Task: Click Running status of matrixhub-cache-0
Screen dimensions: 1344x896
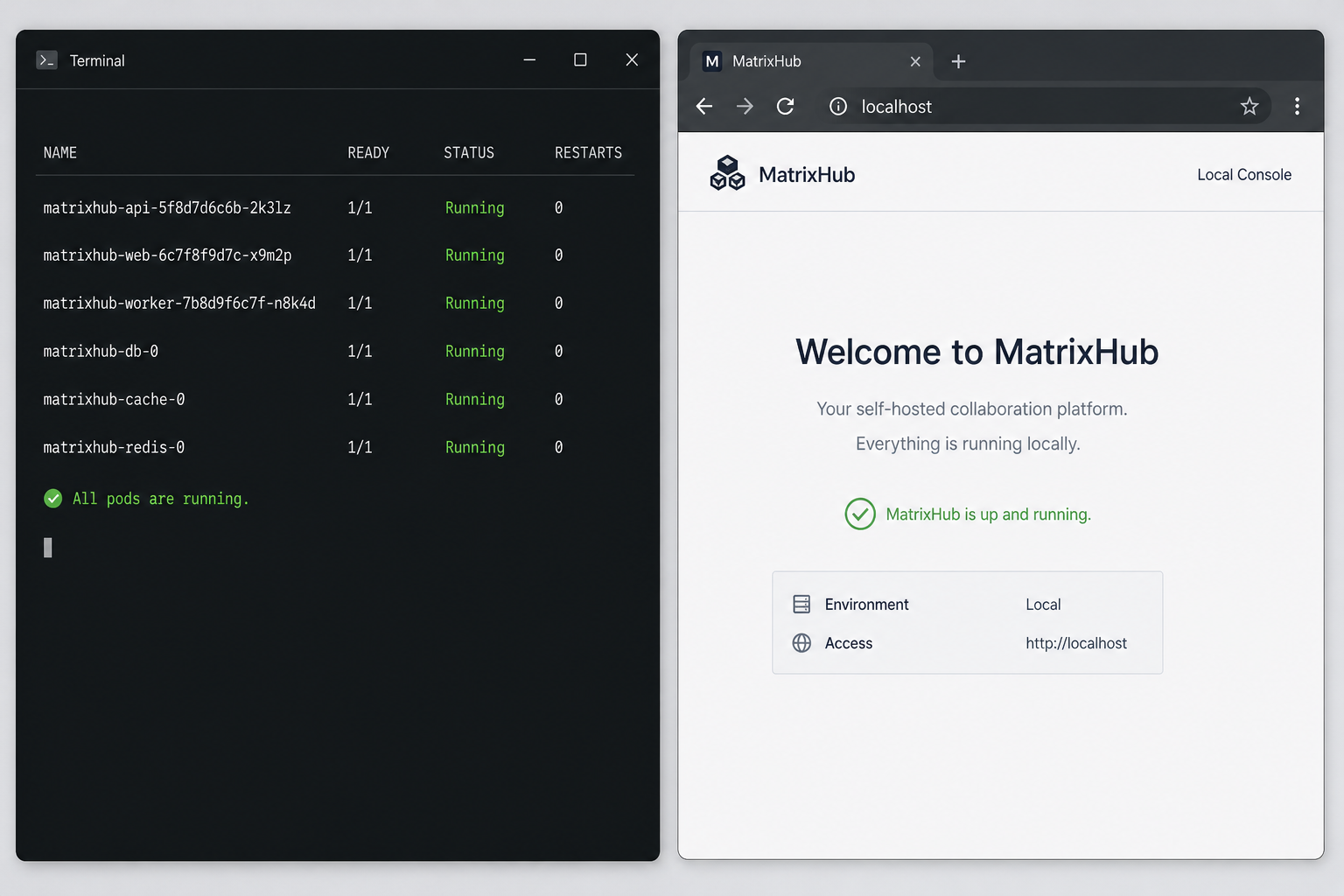Action: (x=475, y=400)
